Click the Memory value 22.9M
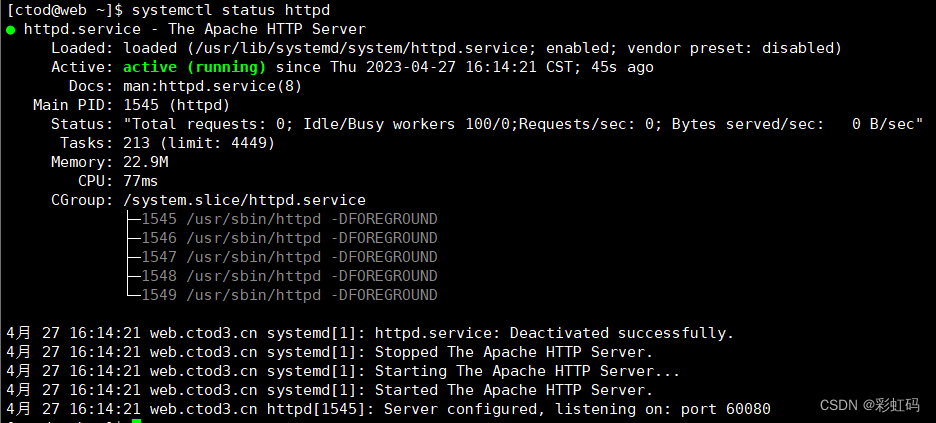 (x=146, y=162)
